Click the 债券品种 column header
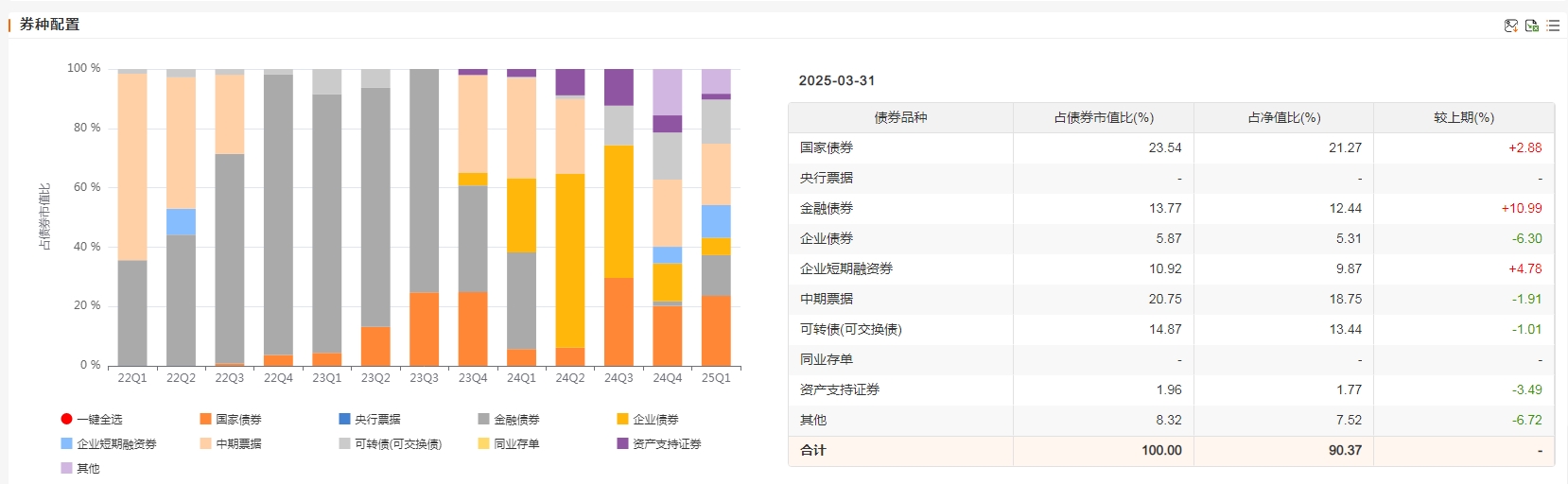 coord(900,117)
